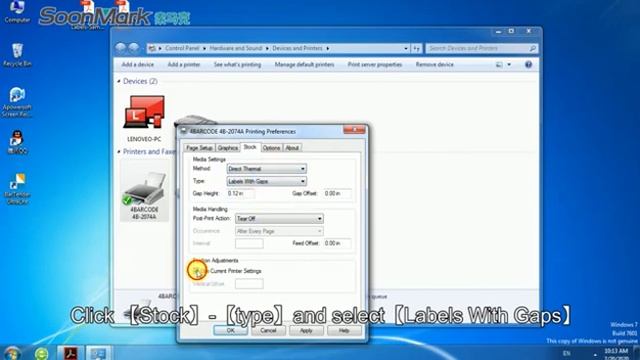The image size is (640, 360).
Task: Open the Adobe Reader taskbar icon
Action: pos(70,353)
